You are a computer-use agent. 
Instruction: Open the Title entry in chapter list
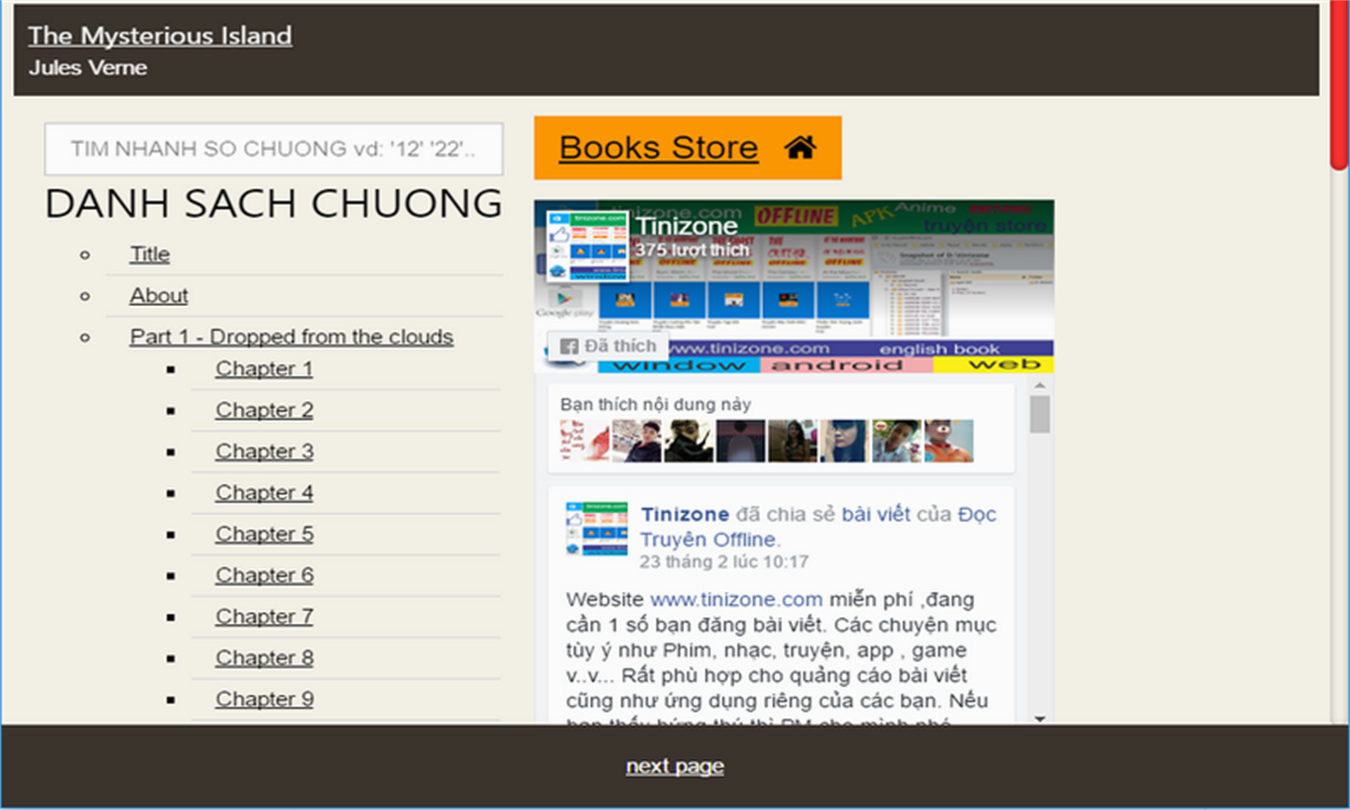[149, 254]
